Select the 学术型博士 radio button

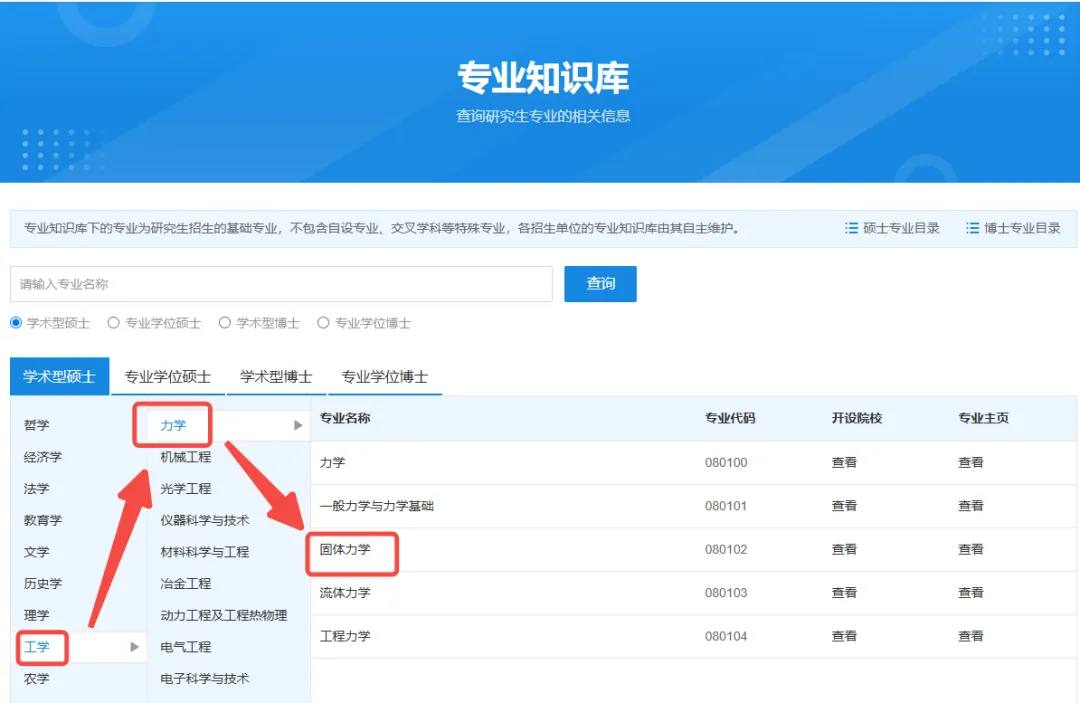(x=225, y=323)
